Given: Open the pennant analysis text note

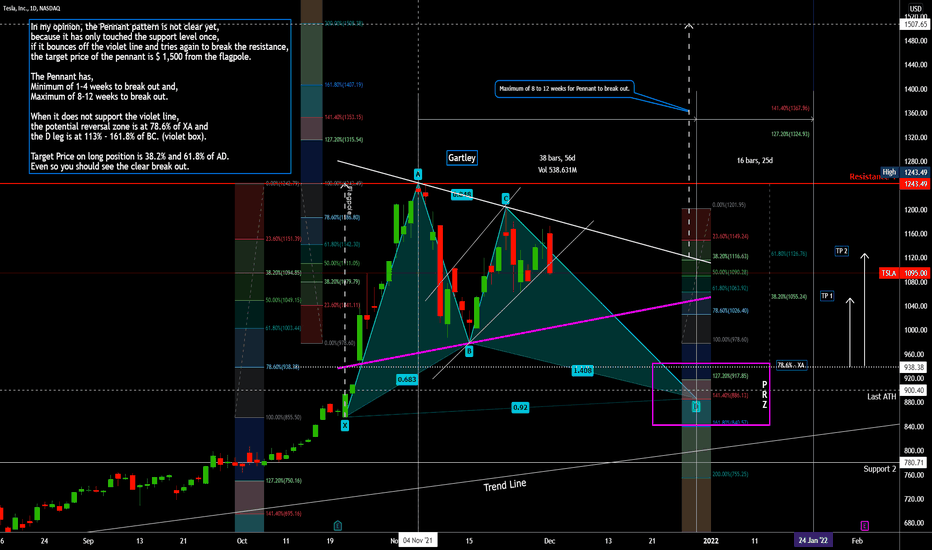Looking at the screenshot, I should pyautogui.click(x=160, y=96).
